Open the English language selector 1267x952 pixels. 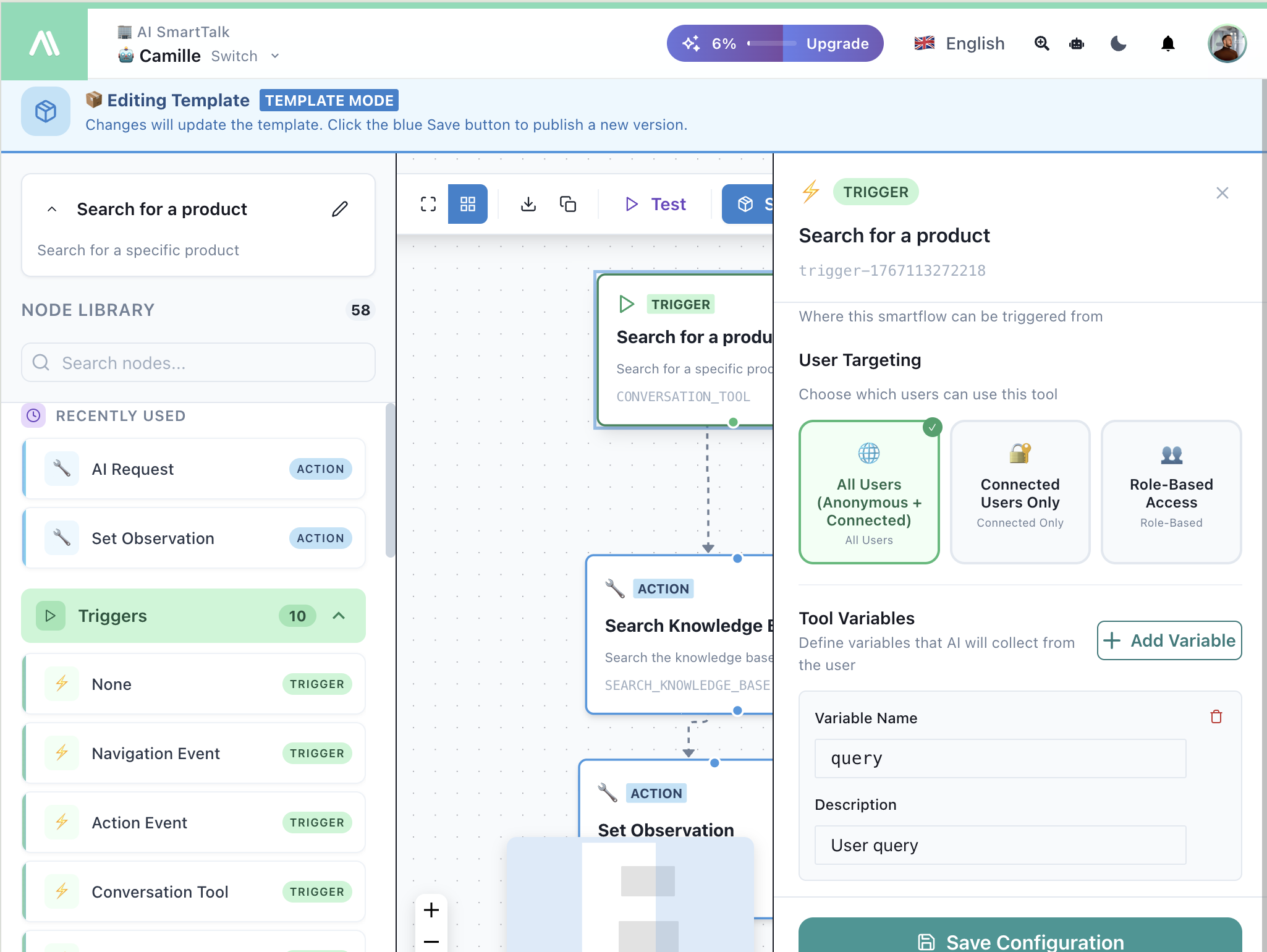click(x=959, y=43)
